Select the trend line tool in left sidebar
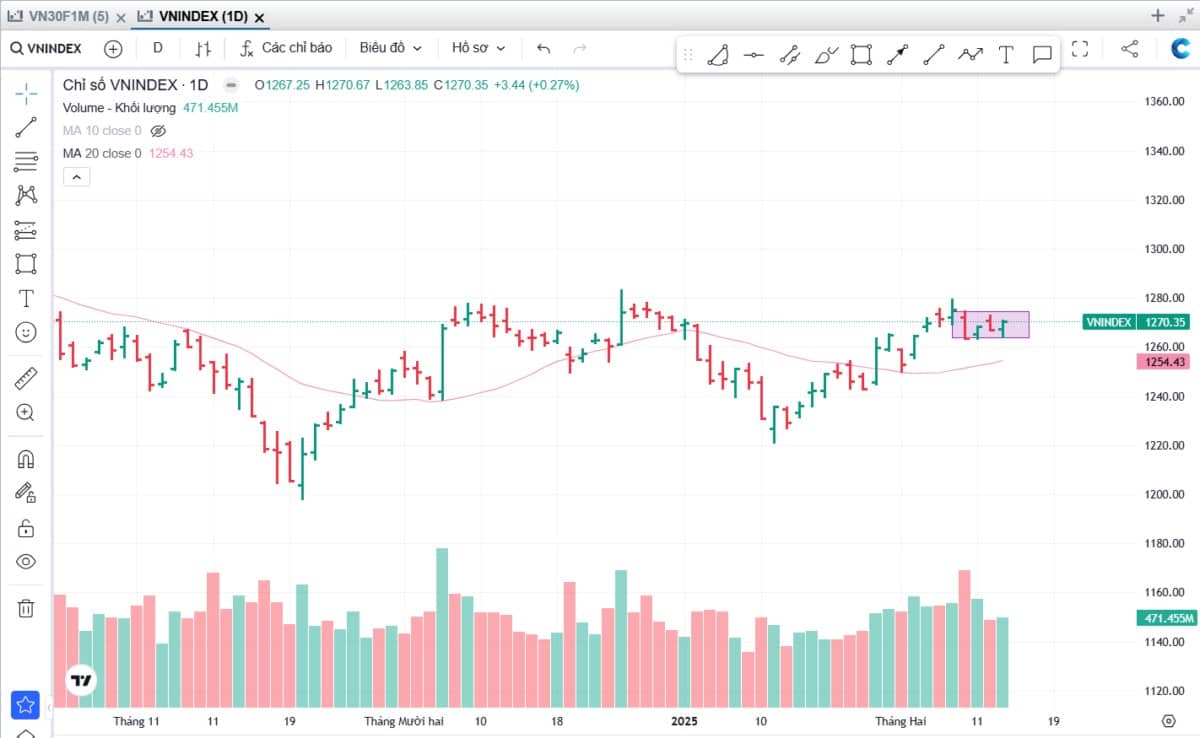1200x738 pixels. coord(26,127)
